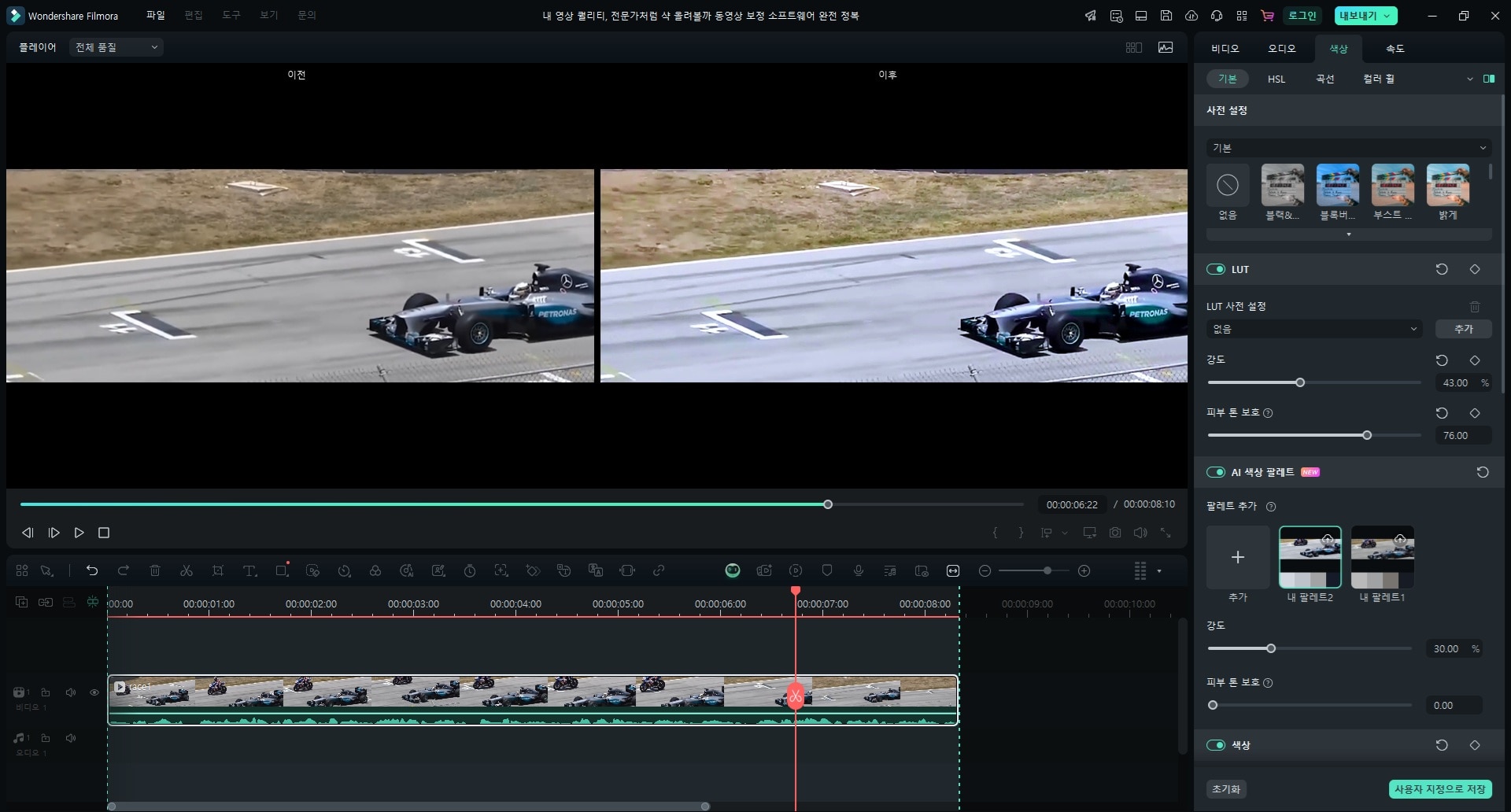Select the 내 팔레트1 thumbnail
The image size is (1511, 812).
pyautogui.click(x=1383, y=557)
